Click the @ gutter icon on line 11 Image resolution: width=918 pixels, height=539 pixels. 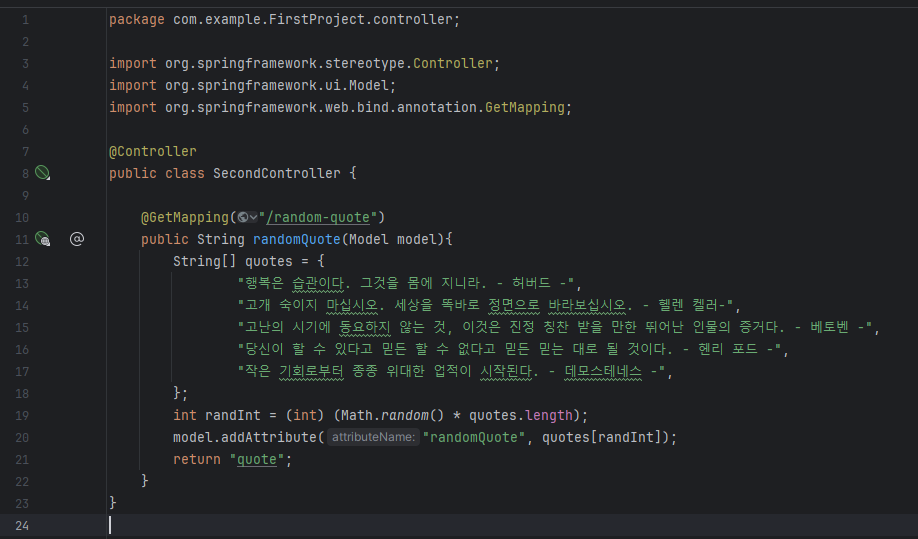(77, 239)
